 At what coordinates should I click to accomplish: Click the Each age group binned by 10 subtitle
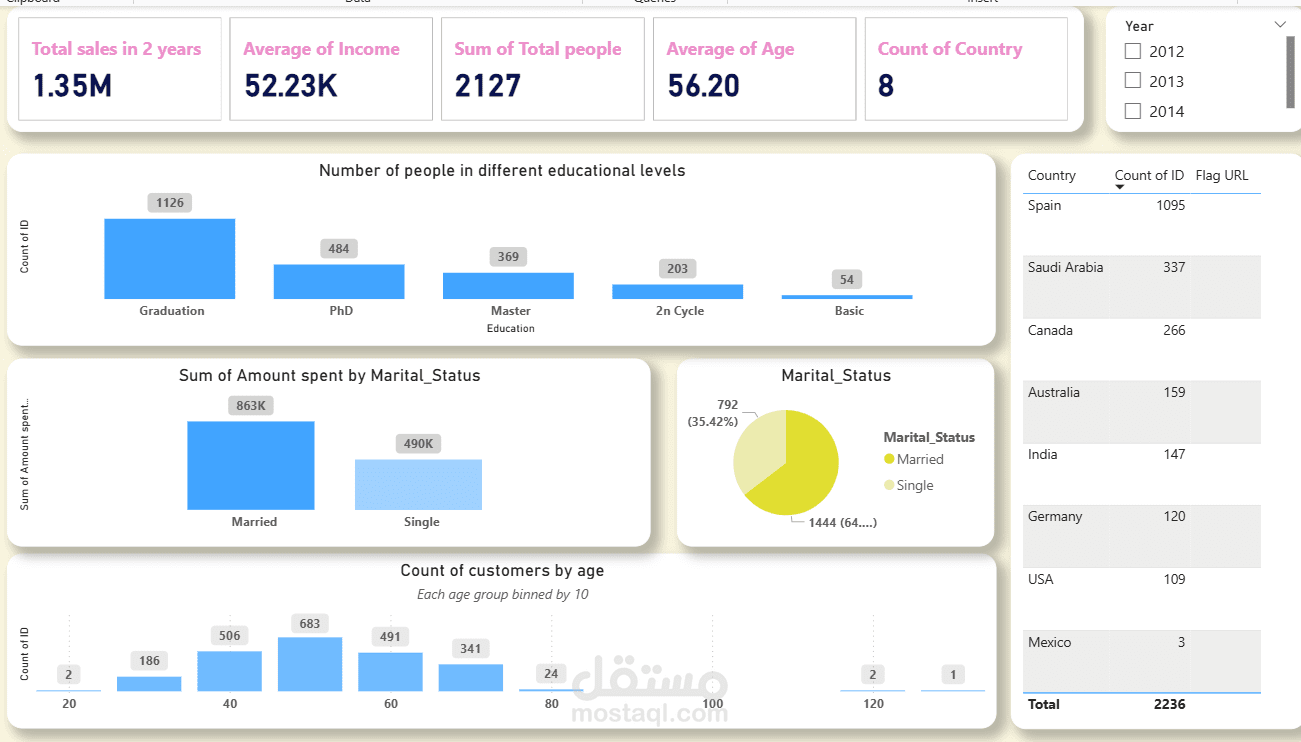[x=502, y=595]
